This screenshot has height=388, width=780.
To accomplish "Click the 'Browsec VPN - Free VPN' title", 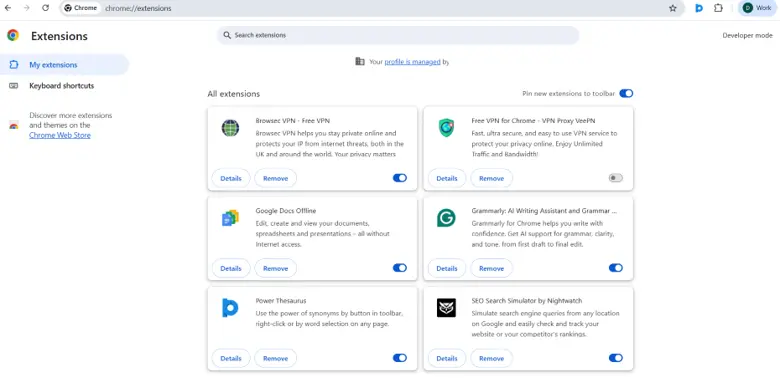I will (x=292, y=120).
